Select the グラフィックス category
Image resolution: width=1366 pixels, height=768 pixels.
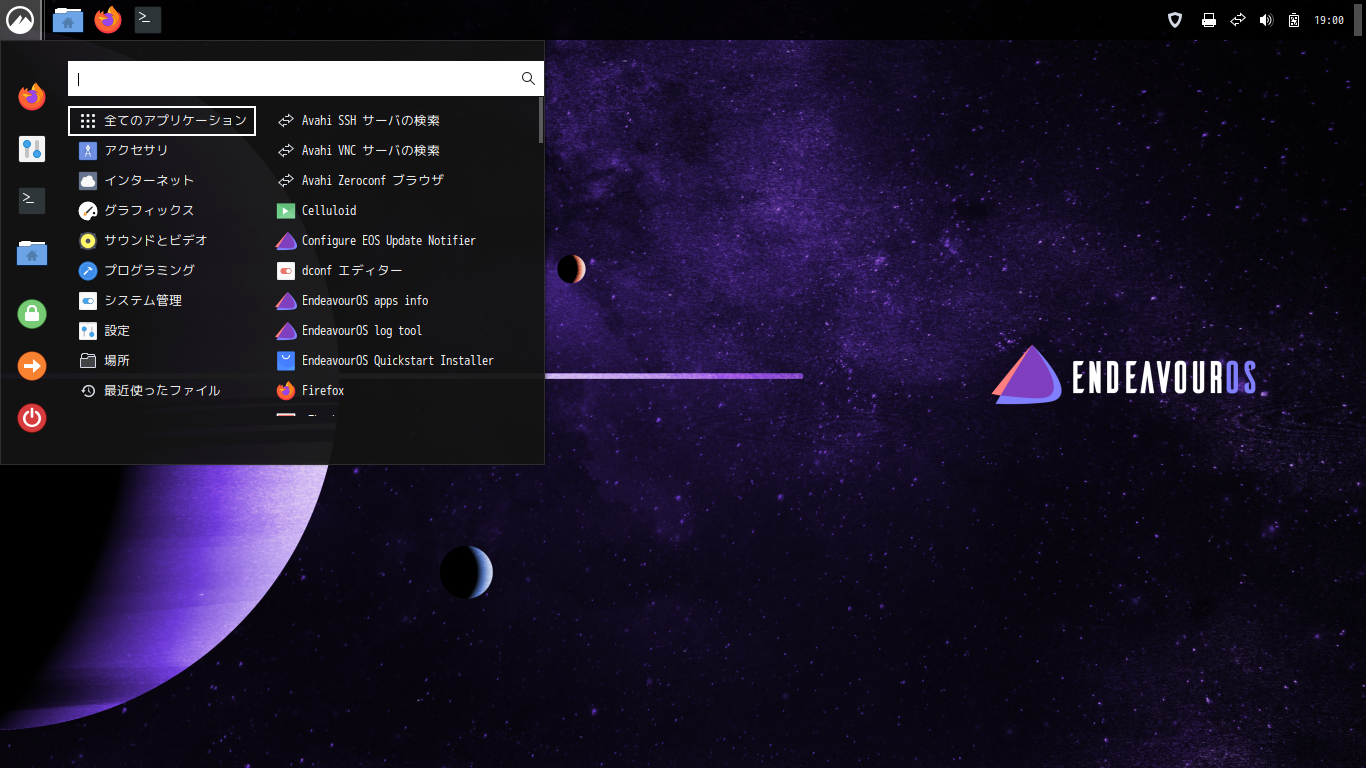[x=162, y=211]
